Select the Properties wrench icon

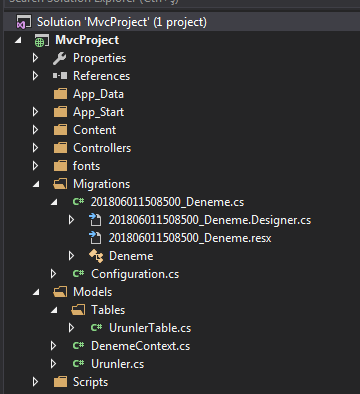60,58
